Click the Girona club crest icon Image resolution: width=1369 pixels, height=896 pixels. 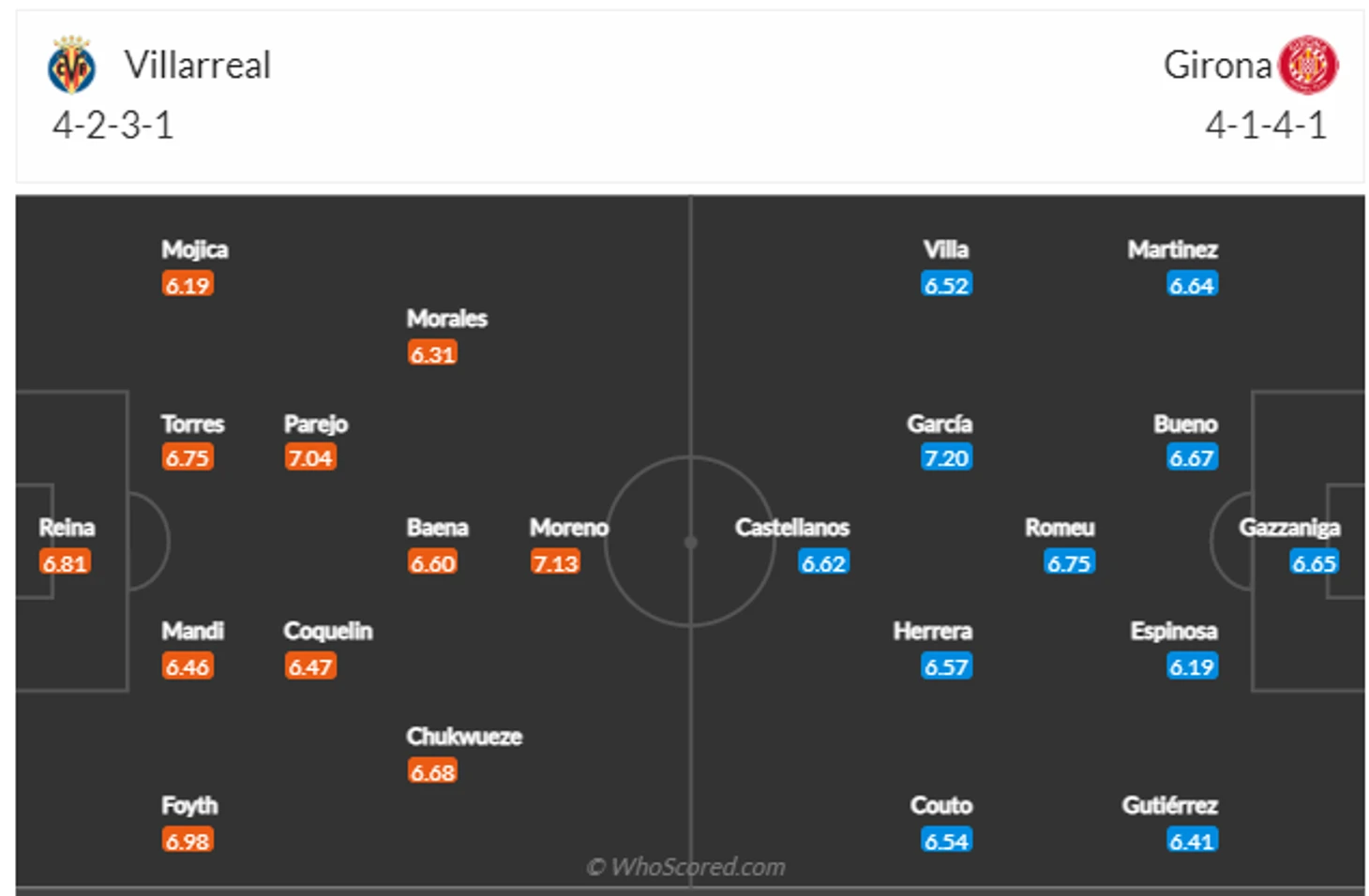pos(1309,65)
